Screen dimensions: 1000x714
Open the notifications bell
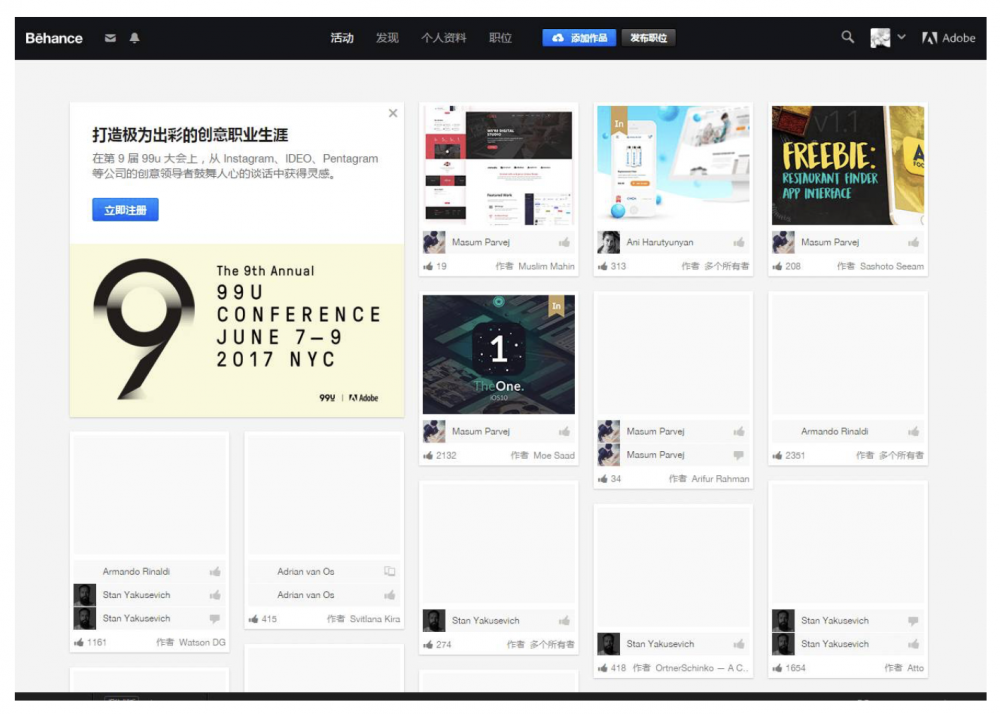click(134, 38)
